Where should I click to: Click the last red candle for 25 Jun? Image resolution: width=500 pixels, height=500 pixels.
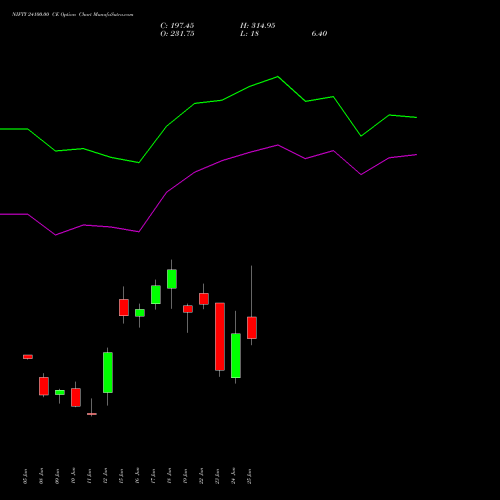pyautogui.click(x=252, y=328)
